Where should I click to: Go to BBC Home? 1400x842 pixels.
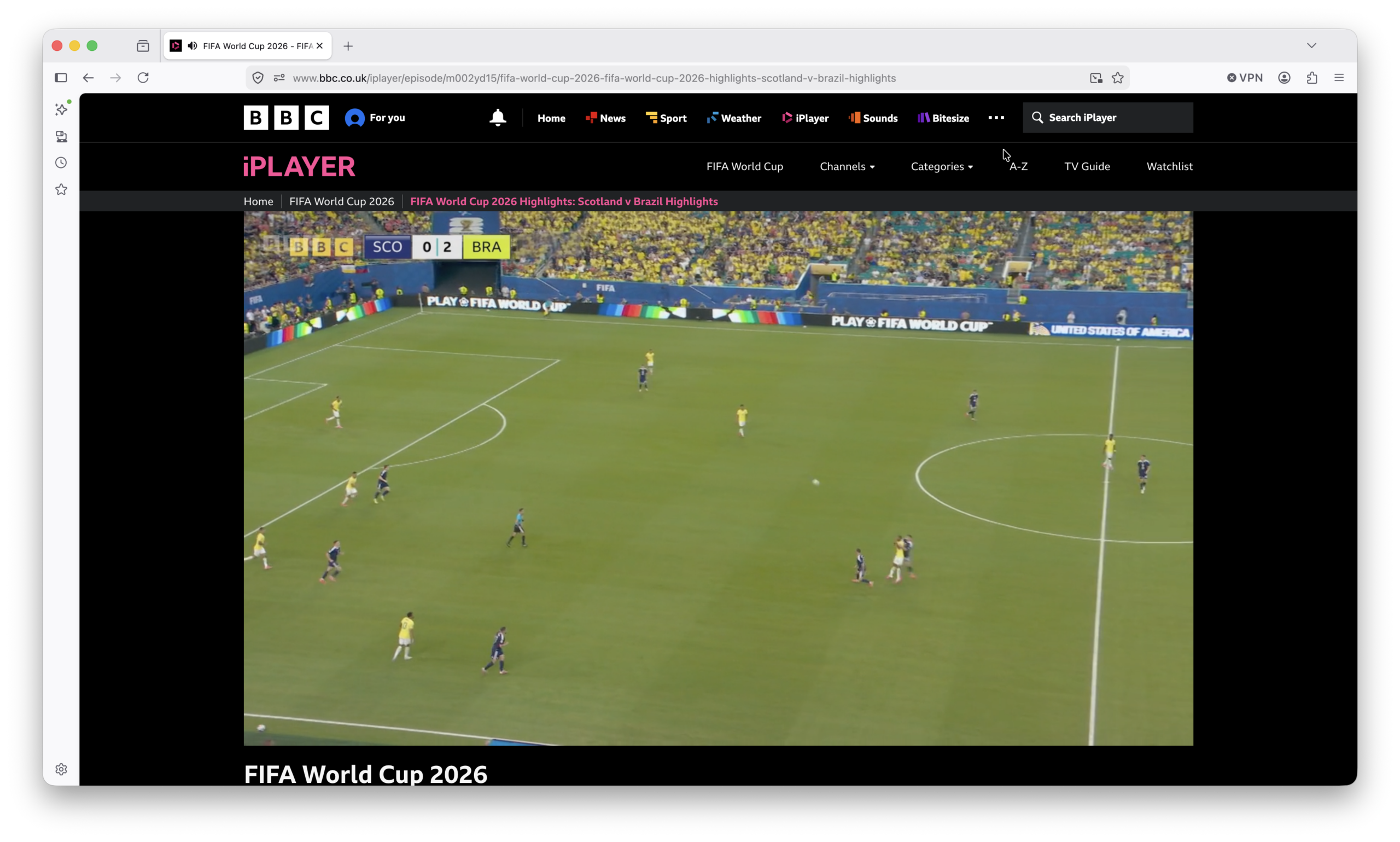(x=551, y=118)
